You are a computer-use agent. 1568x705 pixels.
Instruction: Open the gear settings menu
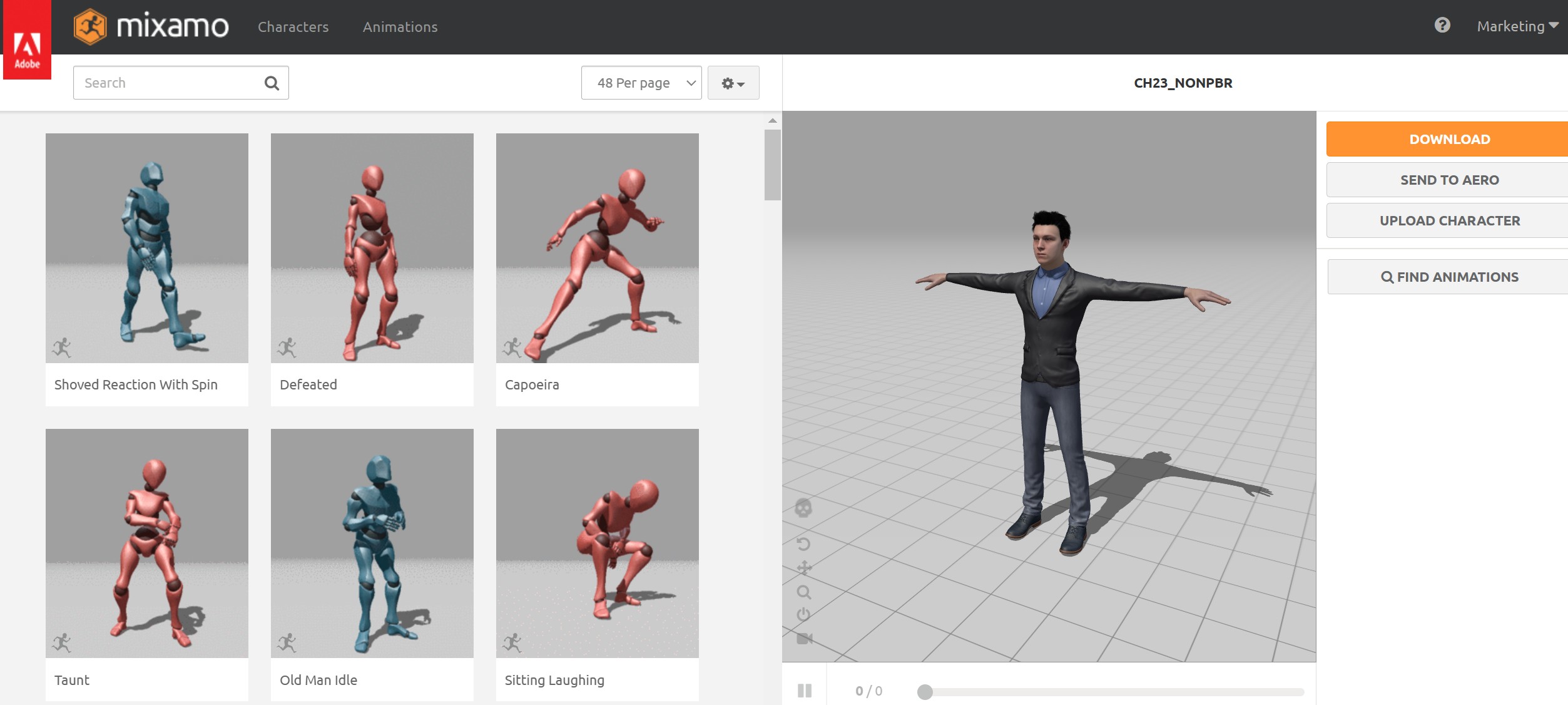pos(733,83)
